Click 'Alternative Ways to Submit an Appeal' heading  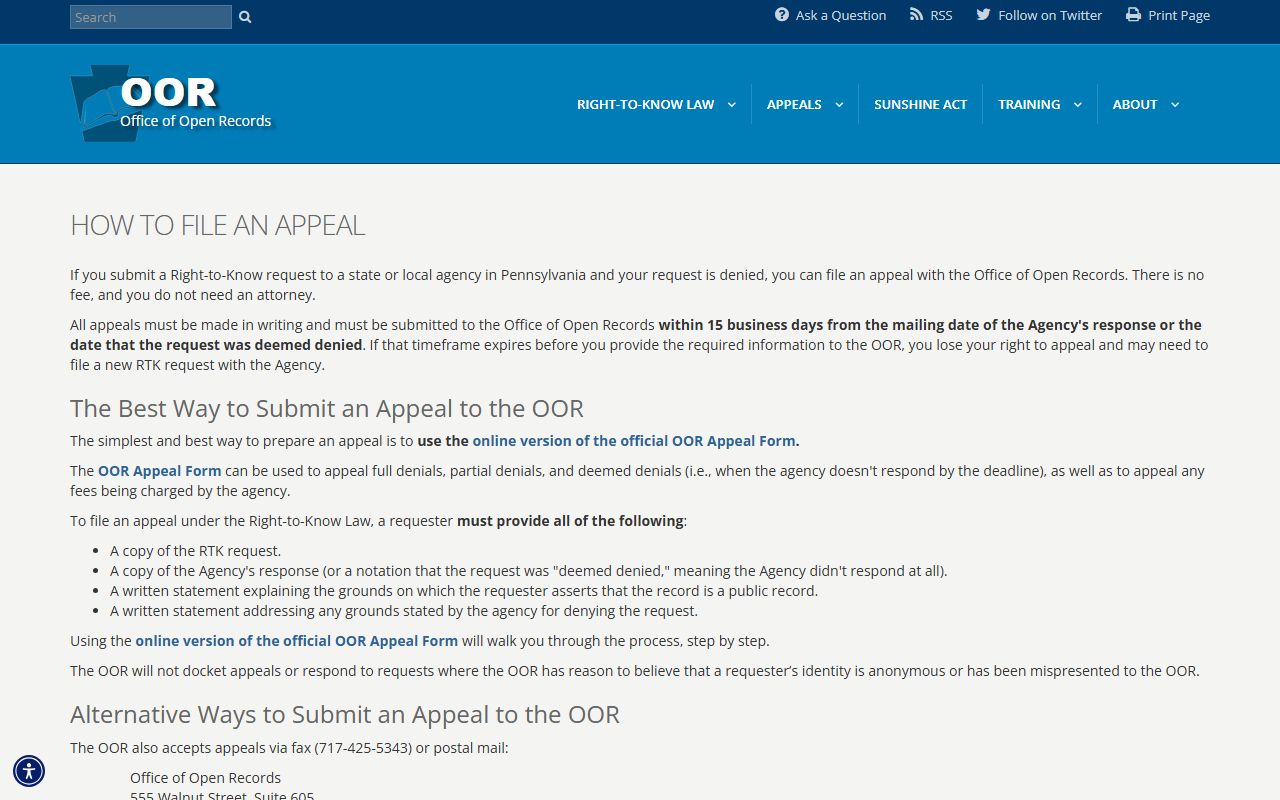pos(345,714)
